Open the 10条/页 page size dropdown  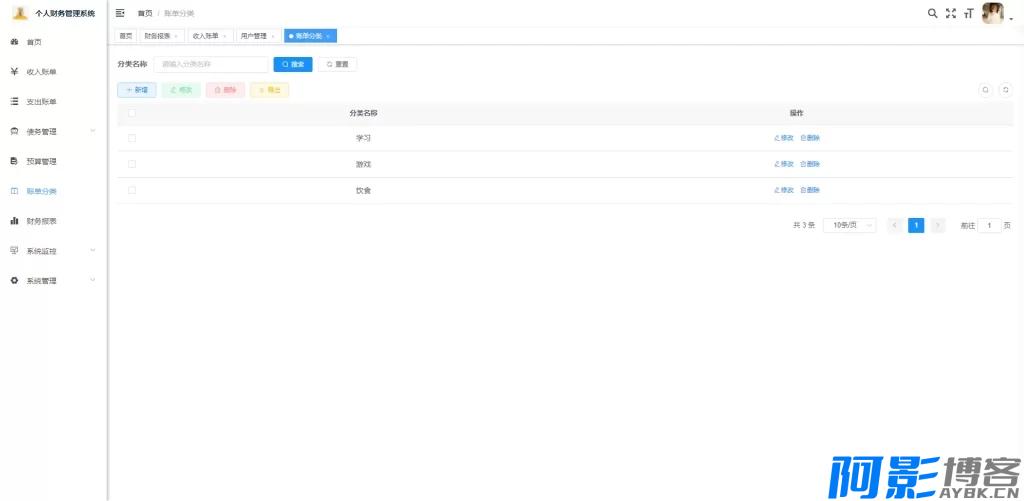[x=849, y=226]
